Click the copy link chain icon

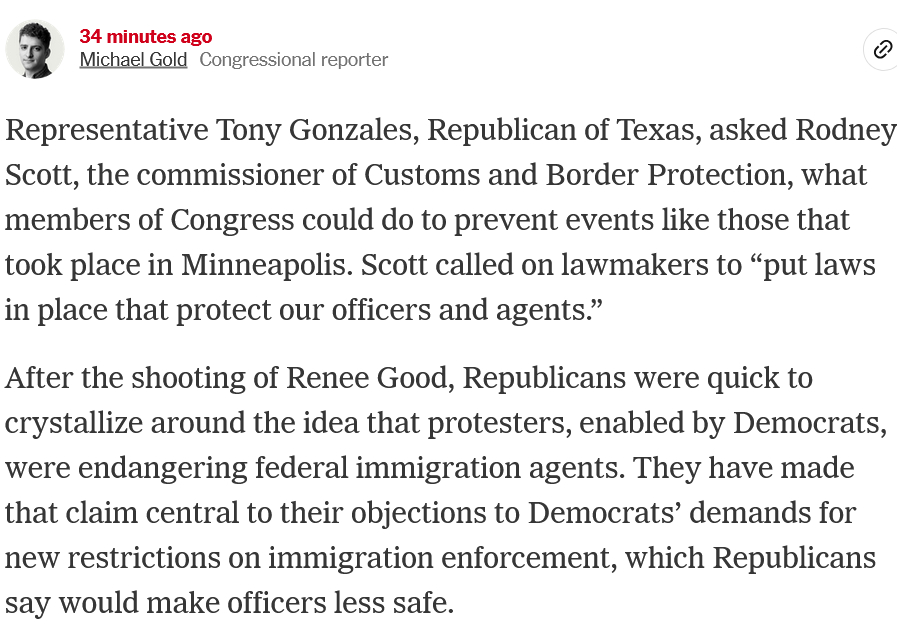click(882, 49)
